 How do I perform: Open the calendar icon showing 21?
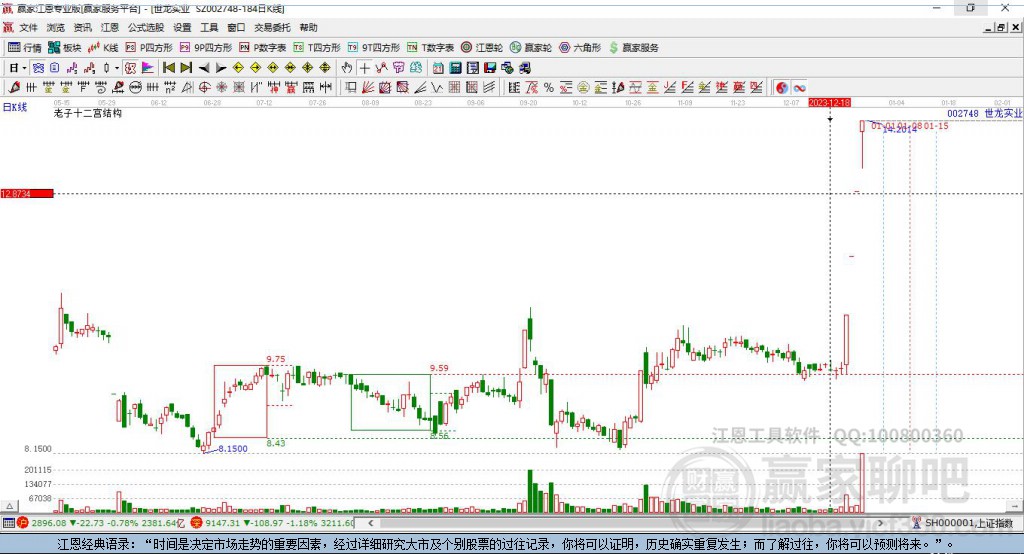pyautogui.click(x=438, y=68)
